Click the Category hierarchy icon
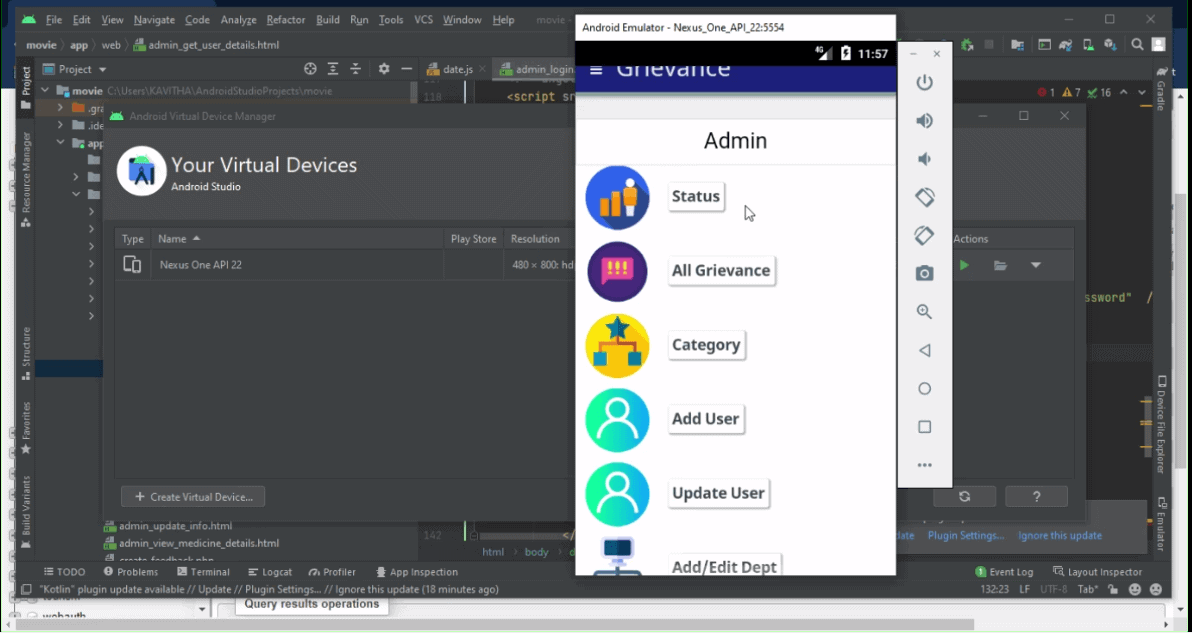The width and height of the screenshot is (1192, 633). (617, 345)
